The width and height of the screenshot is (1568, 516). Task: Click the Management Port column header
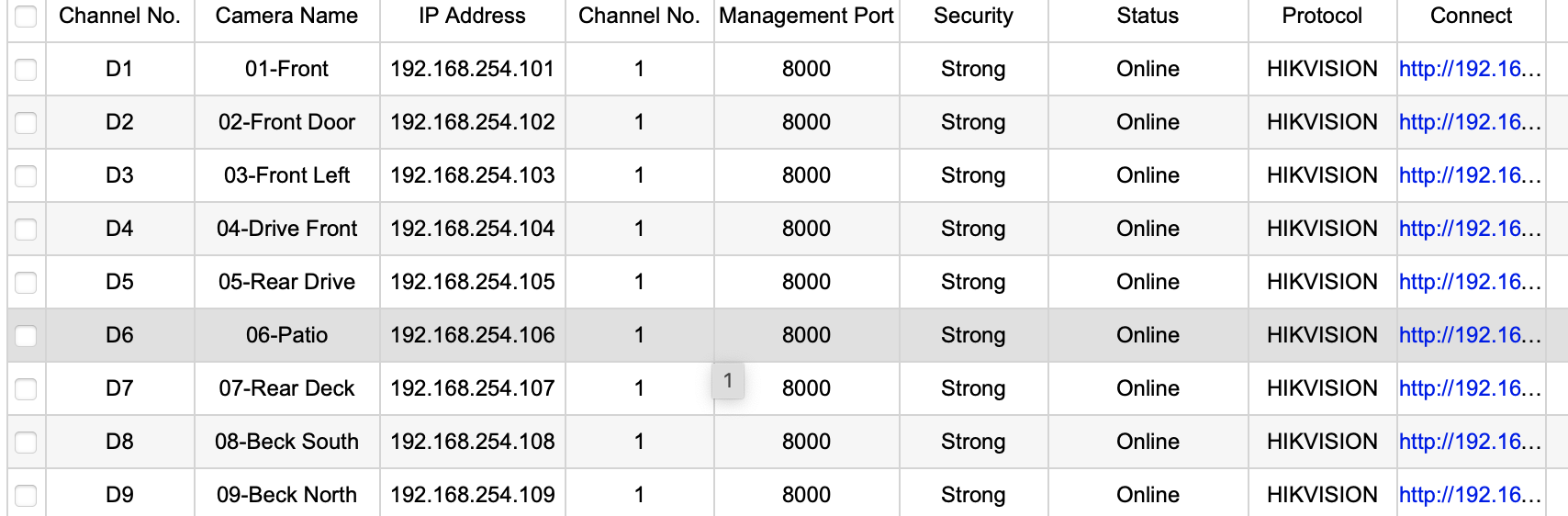(x=806, y=17)
